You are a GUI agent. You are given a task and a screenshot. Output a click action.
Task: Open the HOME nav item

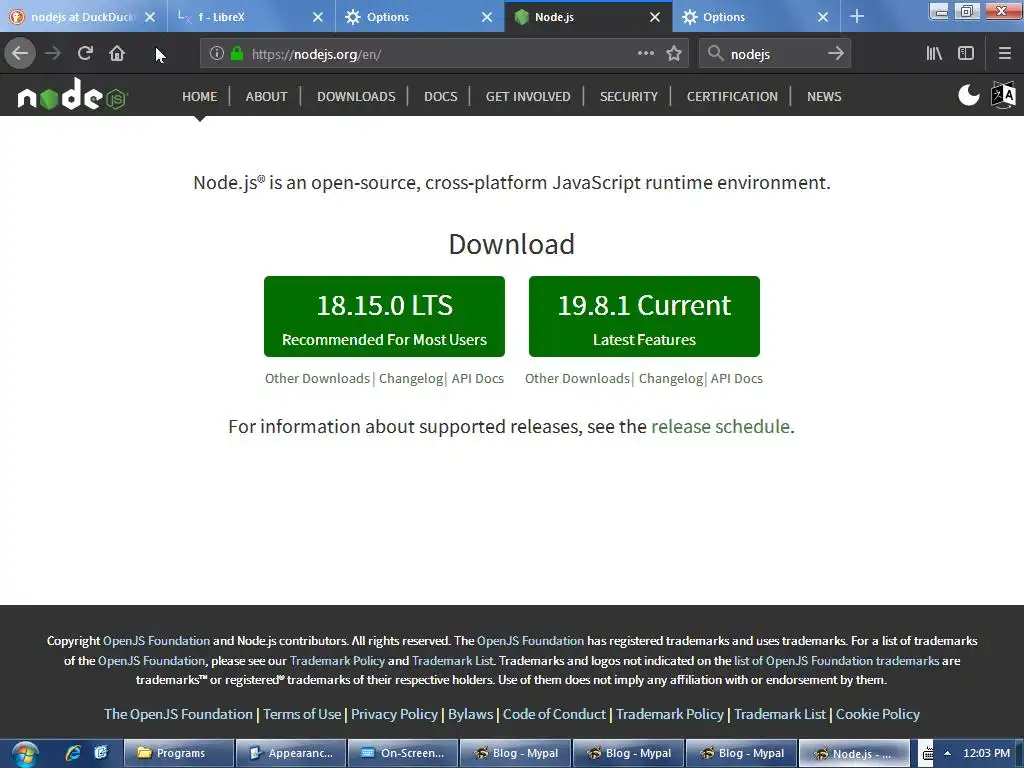pos(200,97)
